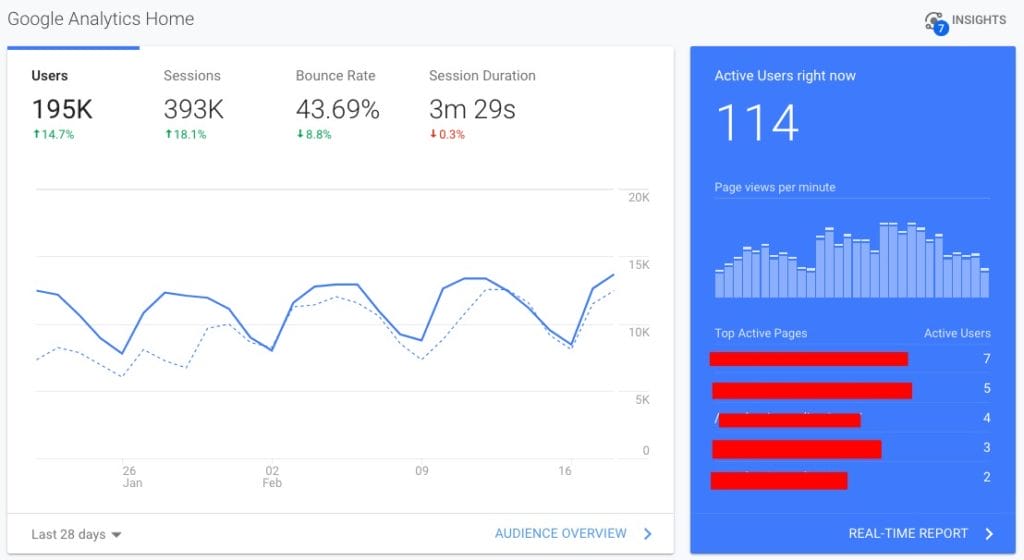Click the top active page with 7 users
The width and height of the screenshot is (1024, 560).
809,359
